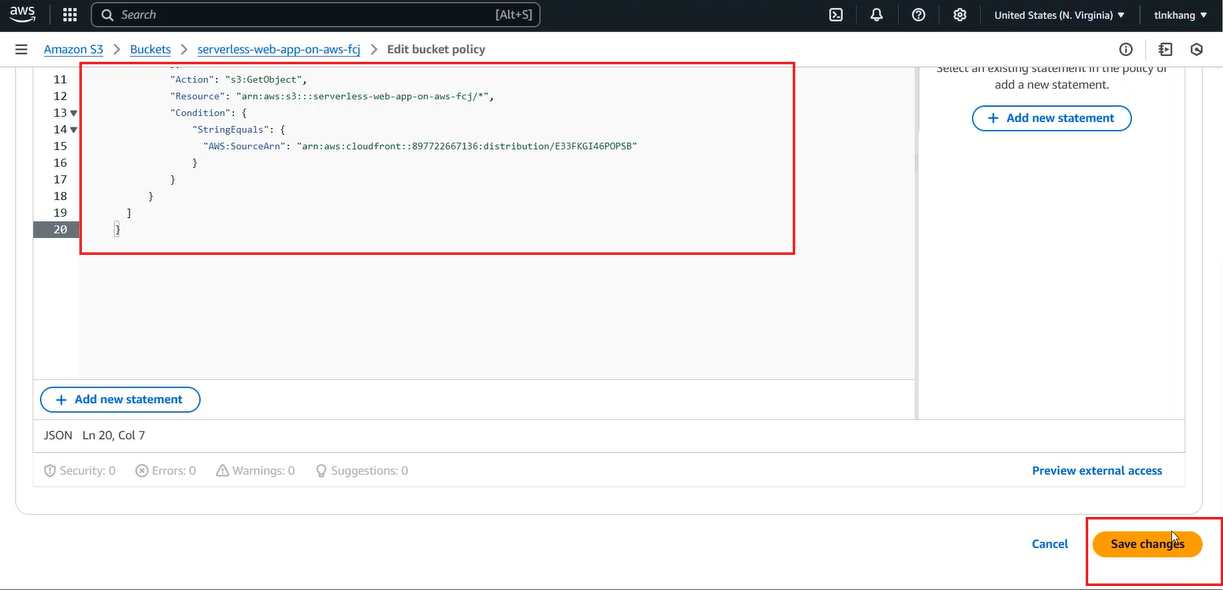The width and height of the screenshot is (1223, 590).
Task: Open Preview external access
Action: click(x=1097, y=470)
